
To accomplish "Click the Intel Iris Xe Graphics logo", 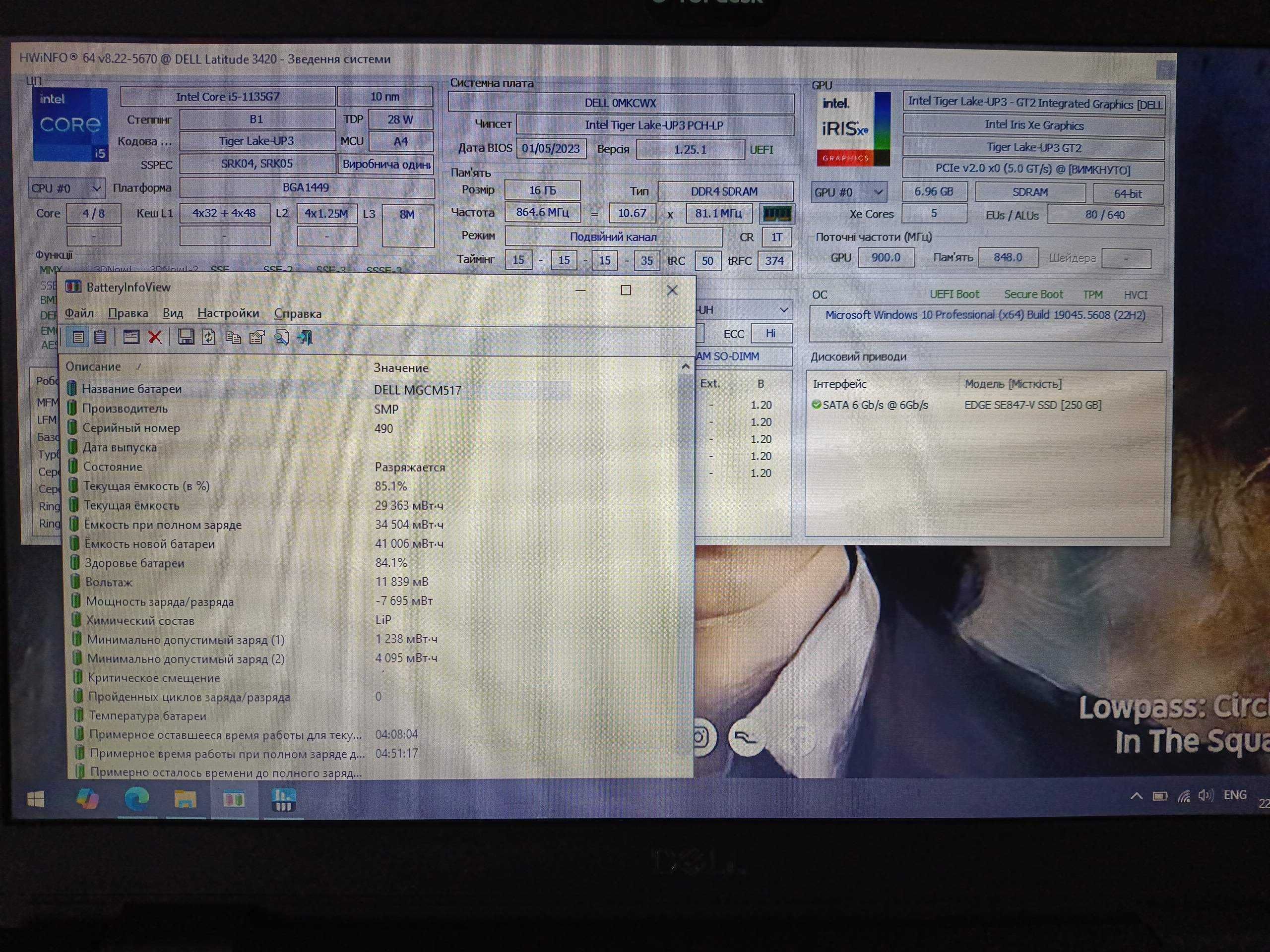I will point(853,129).
